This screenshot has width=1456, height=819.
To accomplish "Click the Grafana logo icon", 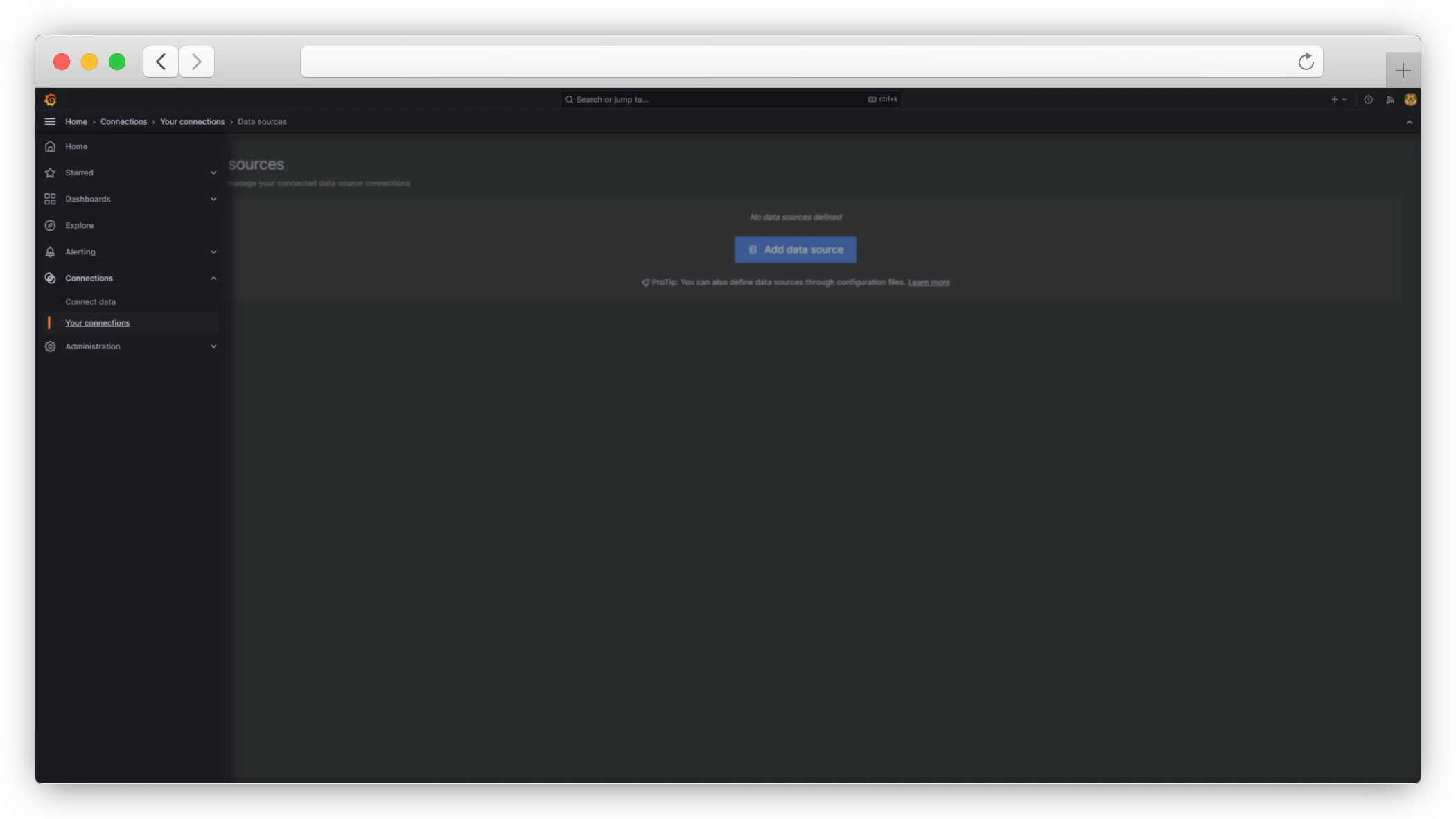I will pyautogui.click(x=51, y=99).
